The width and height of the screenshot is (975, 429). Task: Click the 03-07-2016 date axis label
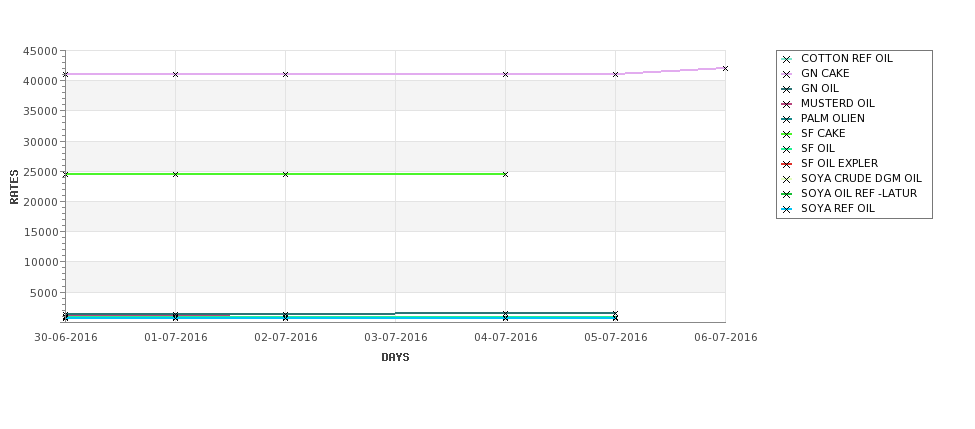tap(395, 338)
